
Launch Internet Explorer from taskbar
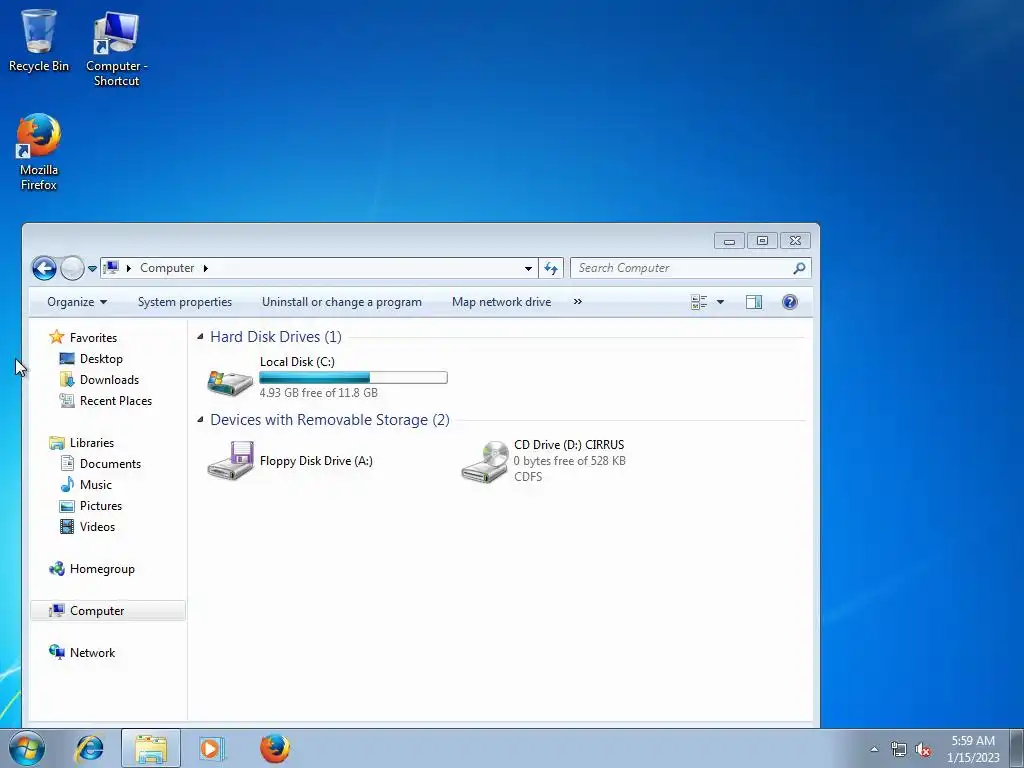tap(89, 748)
